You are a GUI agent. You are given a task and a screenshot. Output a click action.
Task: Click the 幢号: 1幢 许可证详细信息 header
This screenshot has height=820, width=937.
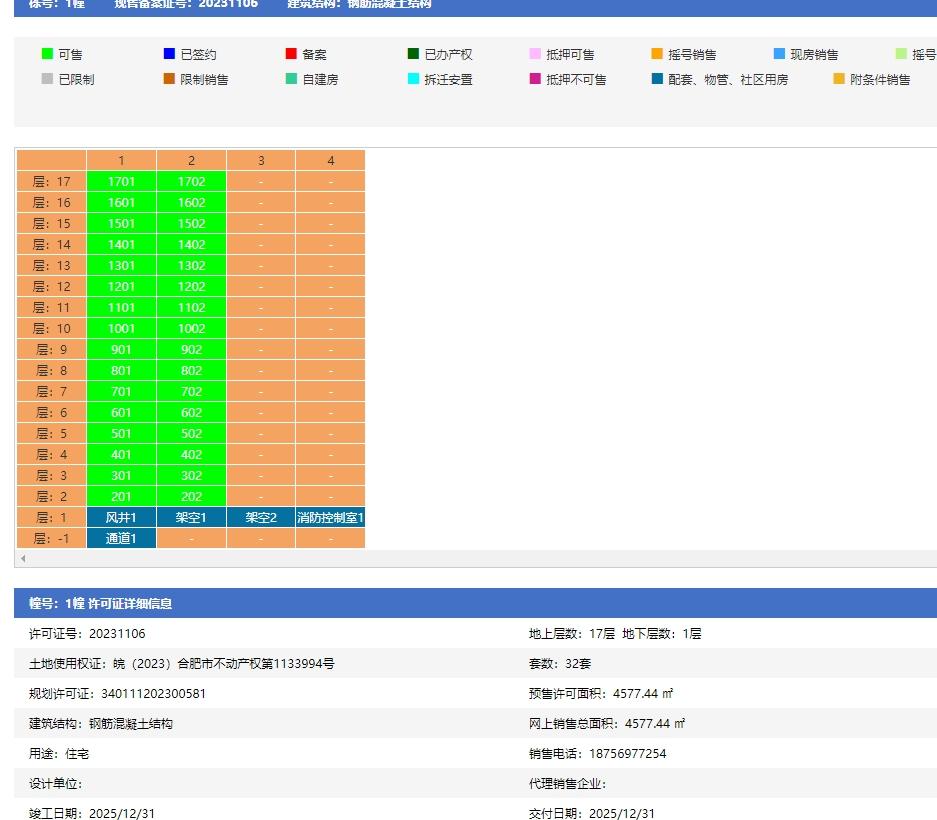click(100, 603)
